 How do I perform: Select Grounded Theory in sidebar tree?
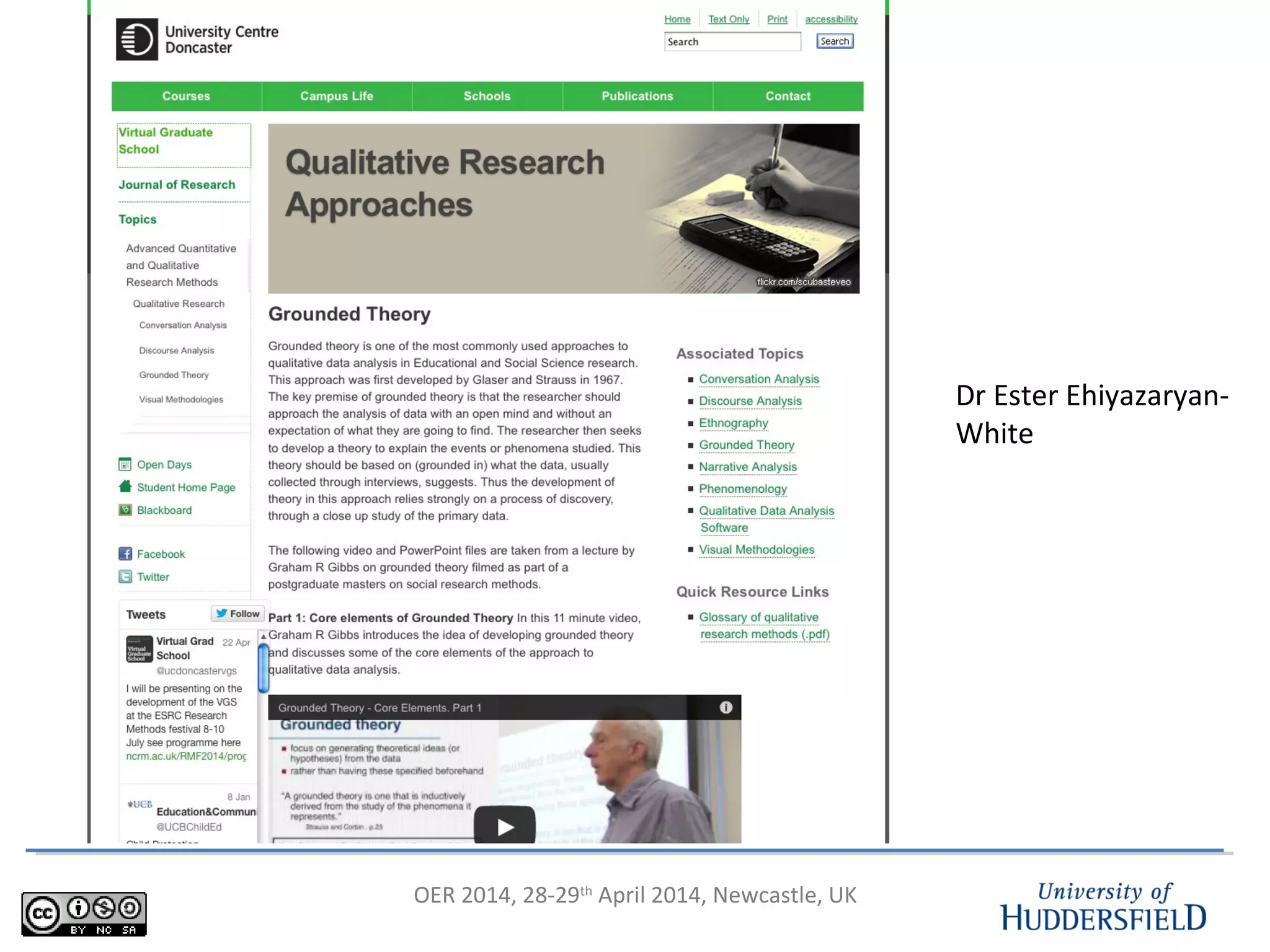174,375
